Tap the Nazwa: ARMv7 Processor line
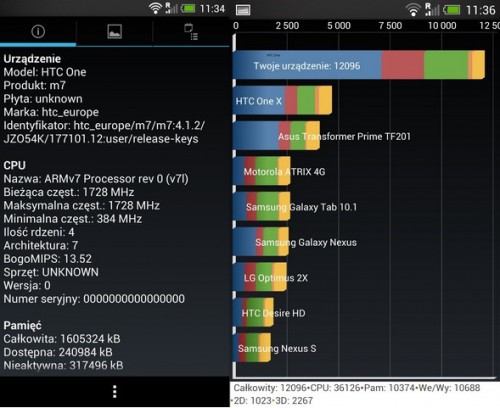500x408 pixels. point(96,179)
